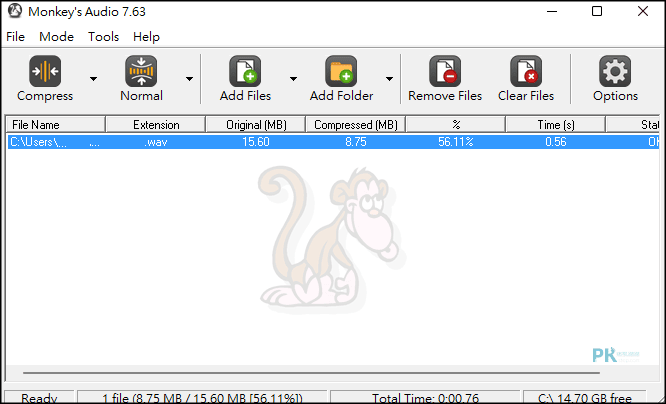The image size is (666, 404).
Task: Sort by the Original (MB) column header
Action: 256,124
